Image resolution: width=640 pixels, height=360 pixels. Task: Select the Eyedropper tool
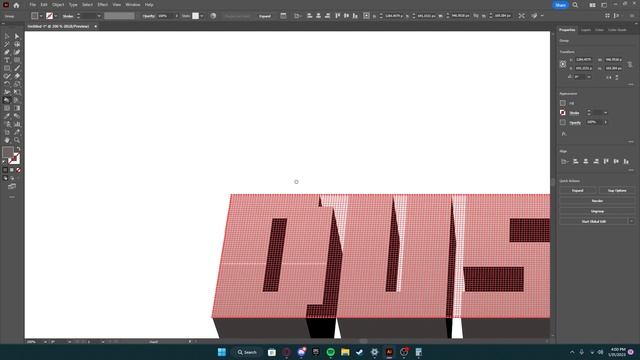pyautogui.click(x=7, y=116)
